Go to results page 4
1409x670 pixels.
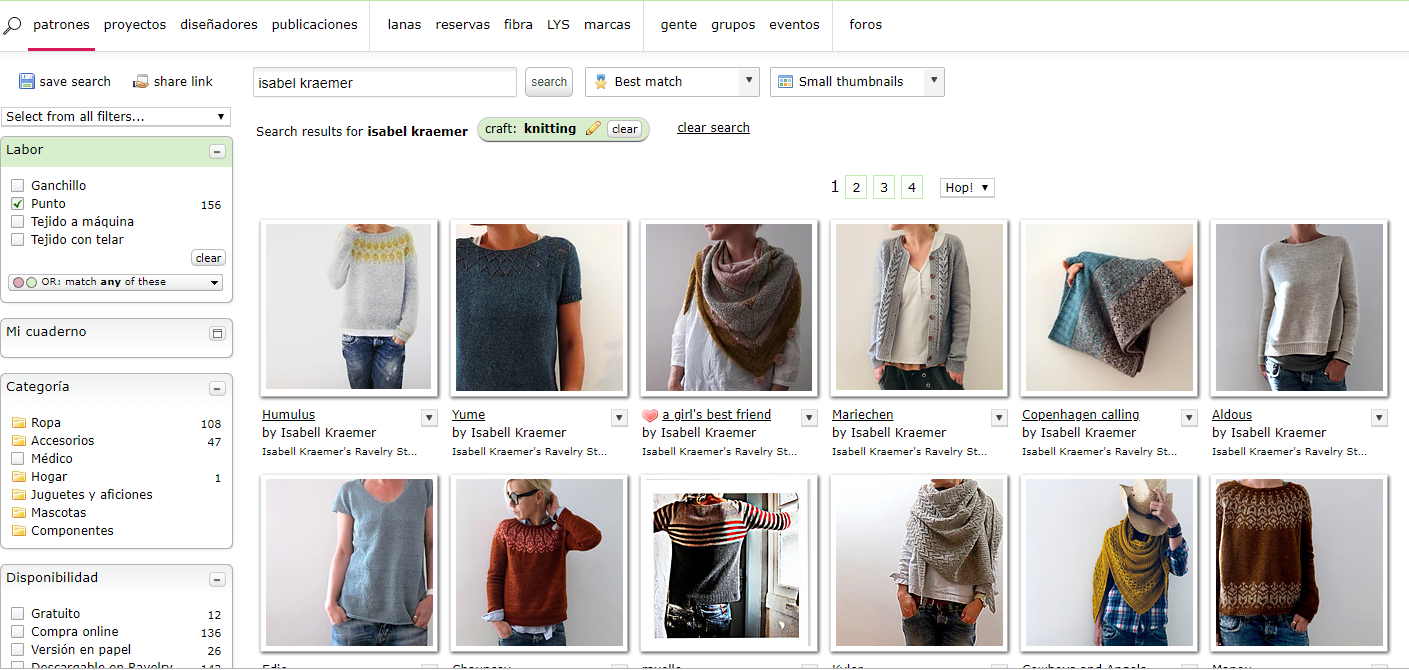coord(911,187)
